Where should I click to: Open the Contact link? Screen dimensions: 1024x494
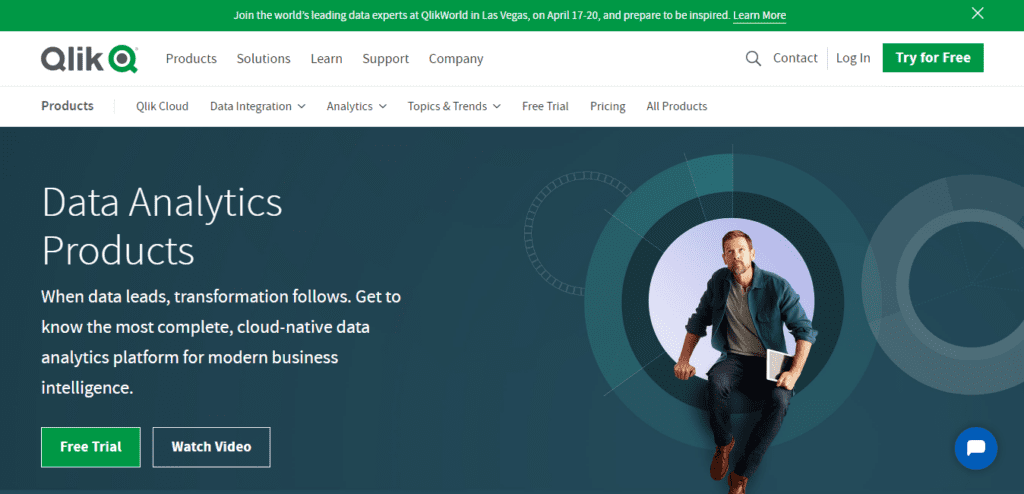[x=795, y=58]
